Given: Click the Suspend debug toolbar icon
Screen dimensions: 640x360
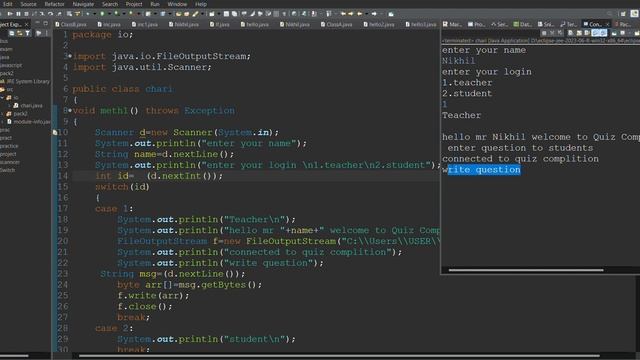Looking at the screenshot, I should [x=18, y=13].
